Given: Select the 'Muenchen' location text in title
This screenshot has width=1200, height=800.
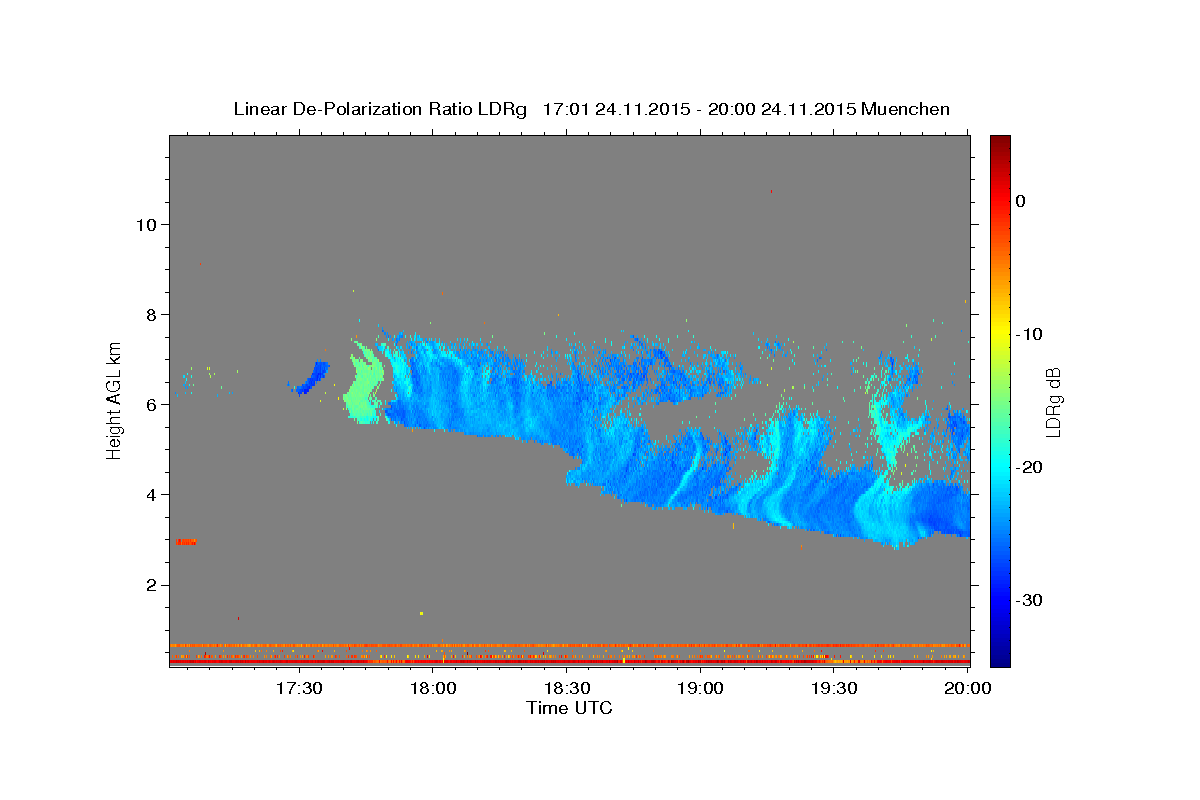Looking at the screenshot, I should click(x=906, y=109).
